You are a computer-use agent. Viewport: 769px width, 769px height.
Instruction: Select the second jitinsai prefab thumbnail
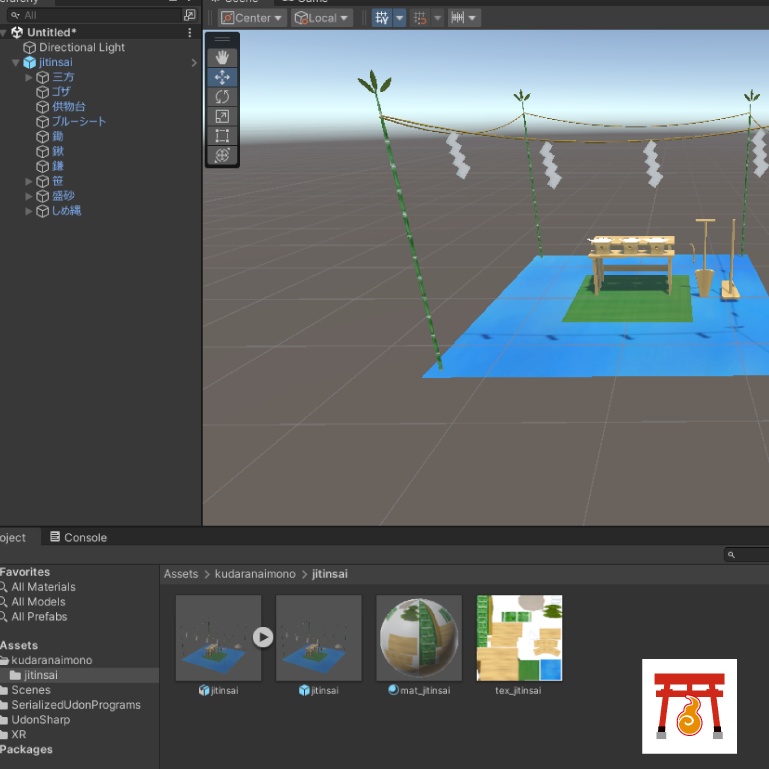point(319,638)
